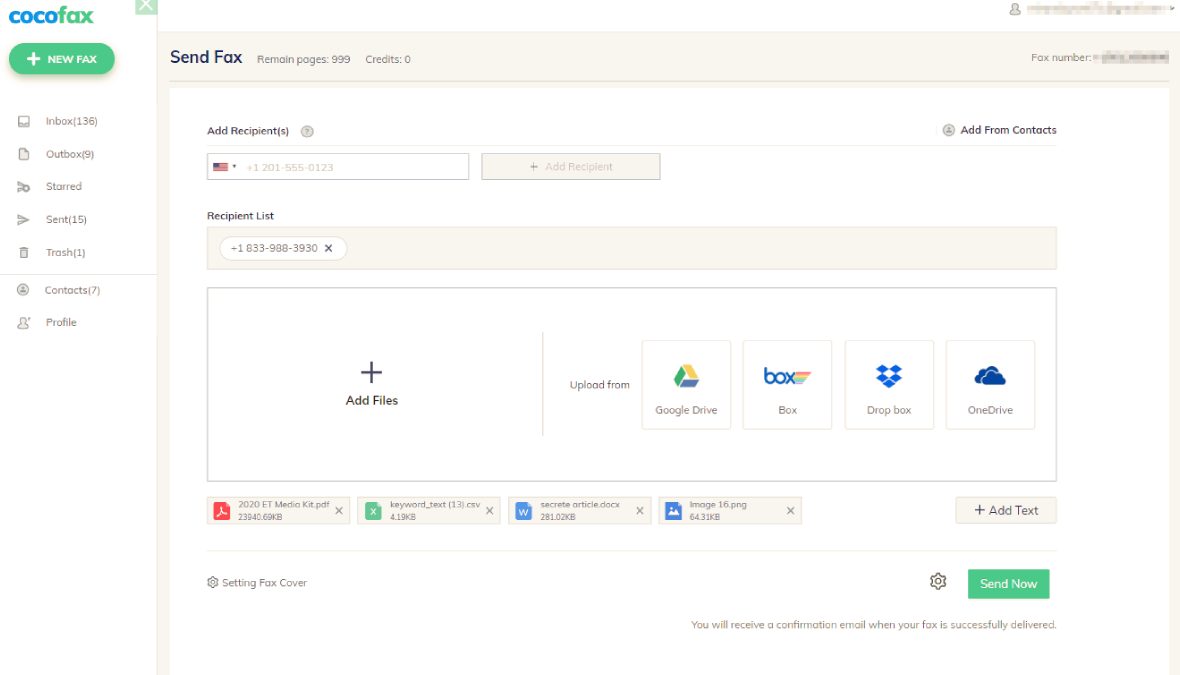Remove recipient +1 833-988-3930

point(328,248)
